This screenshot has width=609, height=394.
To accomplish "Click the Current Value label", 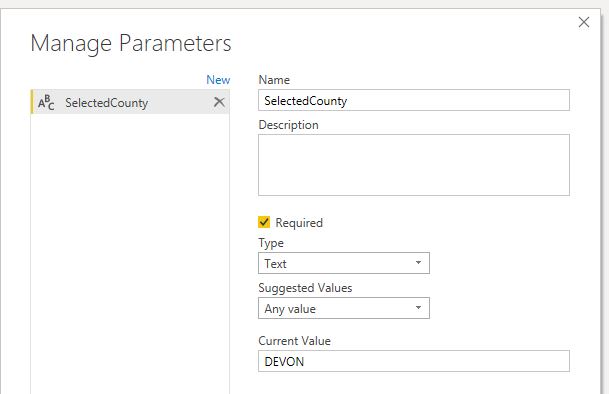I will point(294,341).
